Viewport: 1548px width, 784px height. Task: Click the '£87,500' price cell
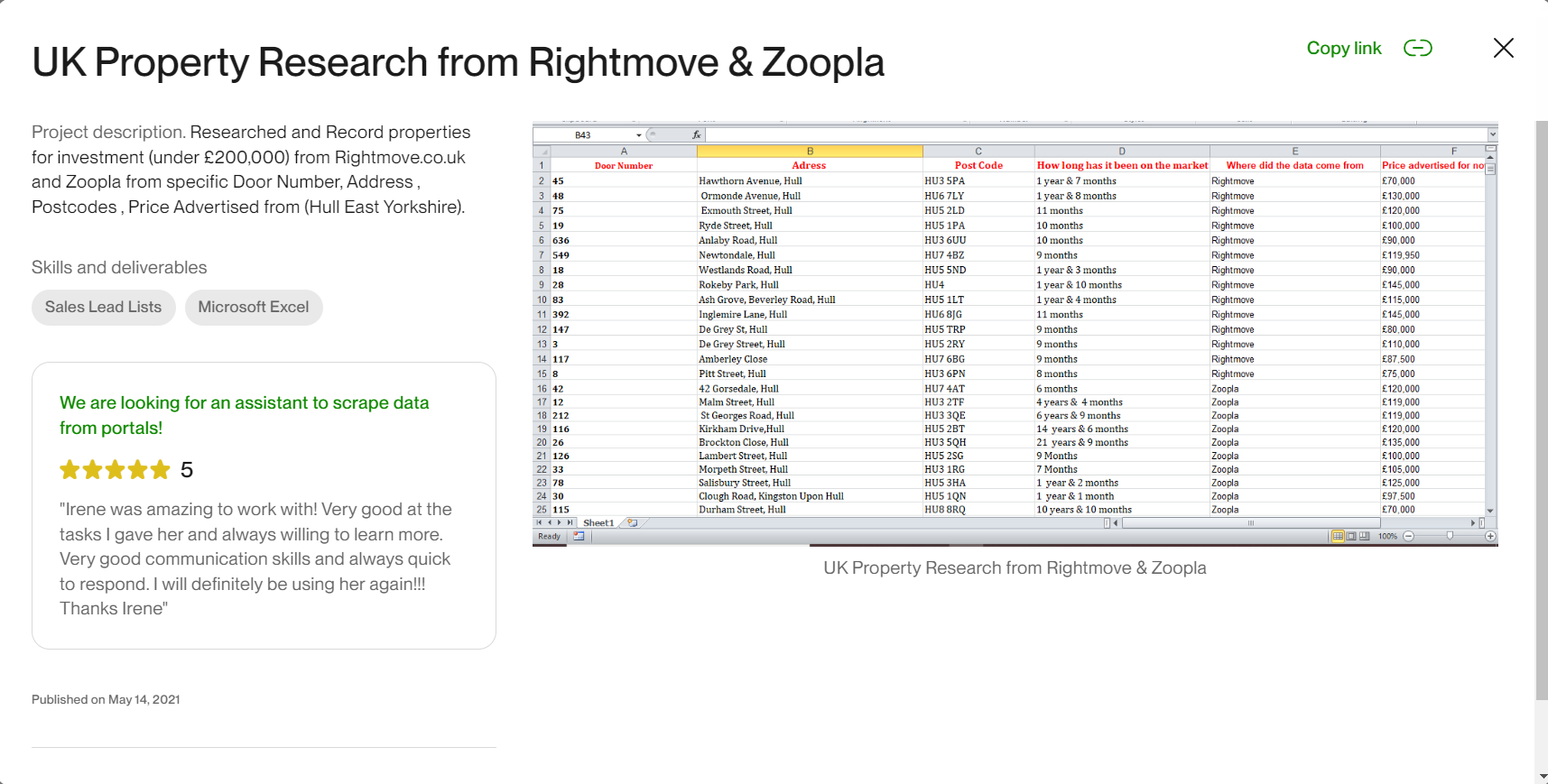(x=1432, y=359)
